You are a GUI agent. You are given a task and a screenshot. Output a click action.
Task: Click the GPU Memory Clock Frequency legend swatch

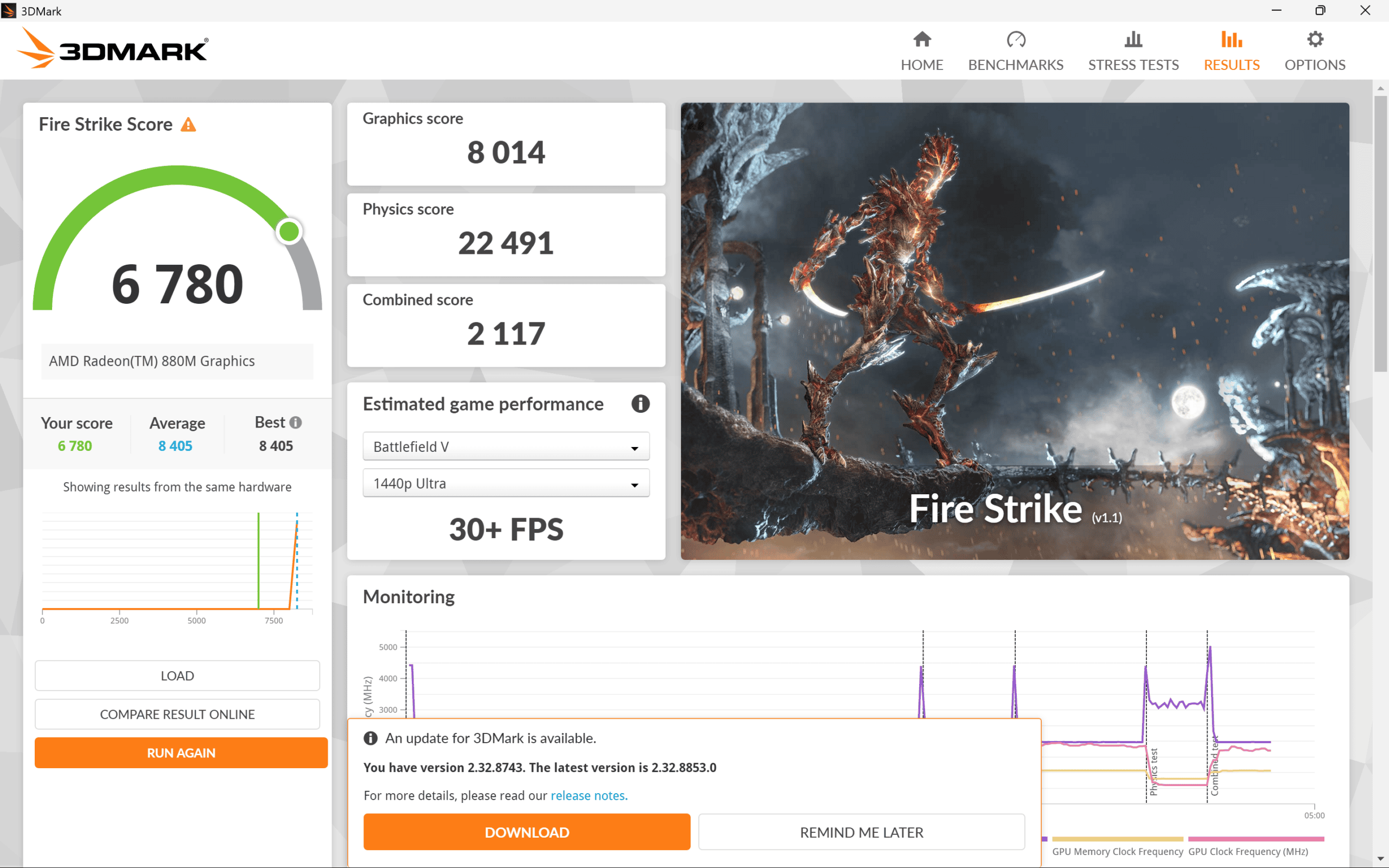pyautogui.click(x=1117, y=839)
